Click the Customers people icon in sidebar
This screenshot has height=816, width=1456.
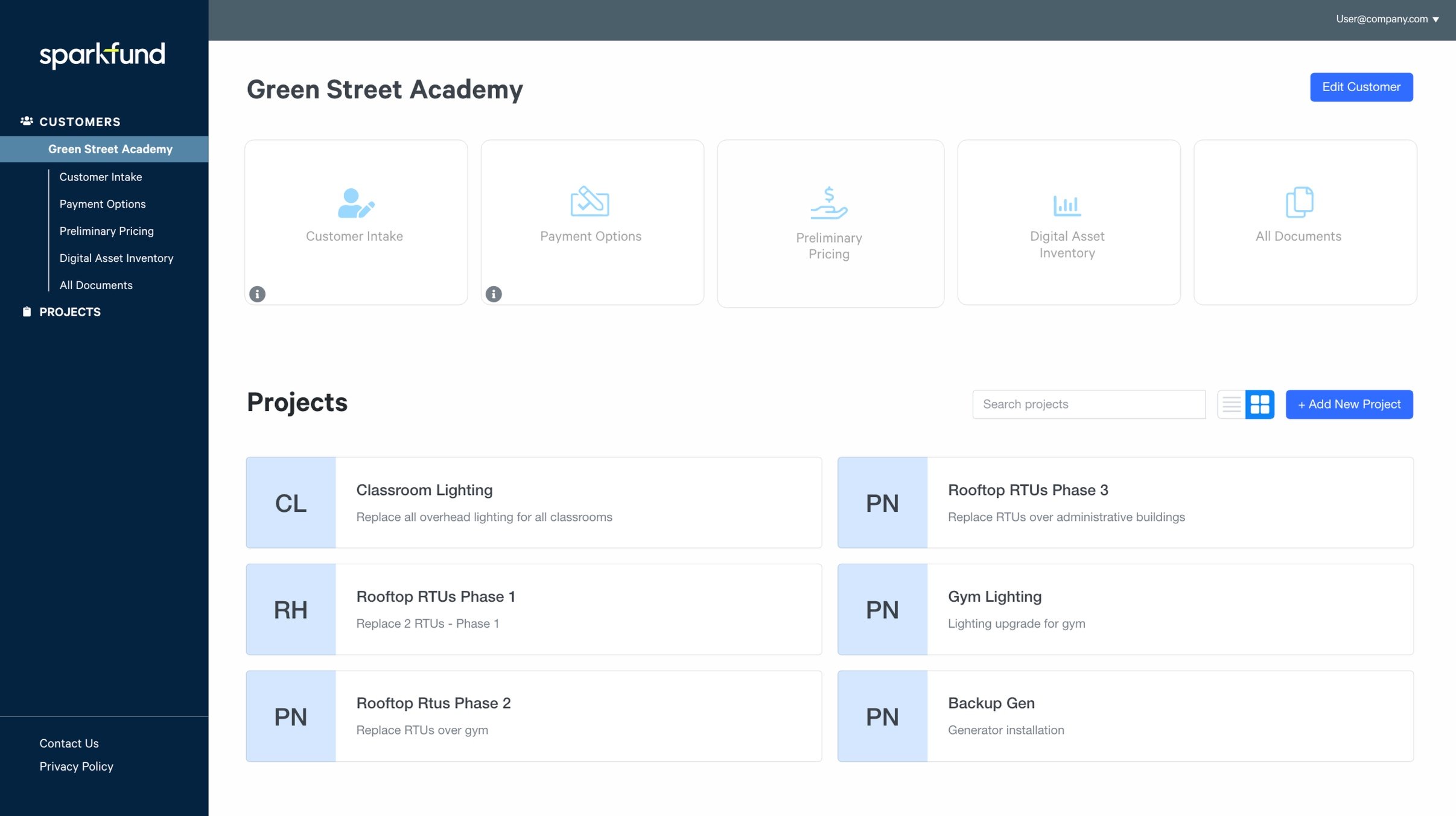[x=27, y=120]
